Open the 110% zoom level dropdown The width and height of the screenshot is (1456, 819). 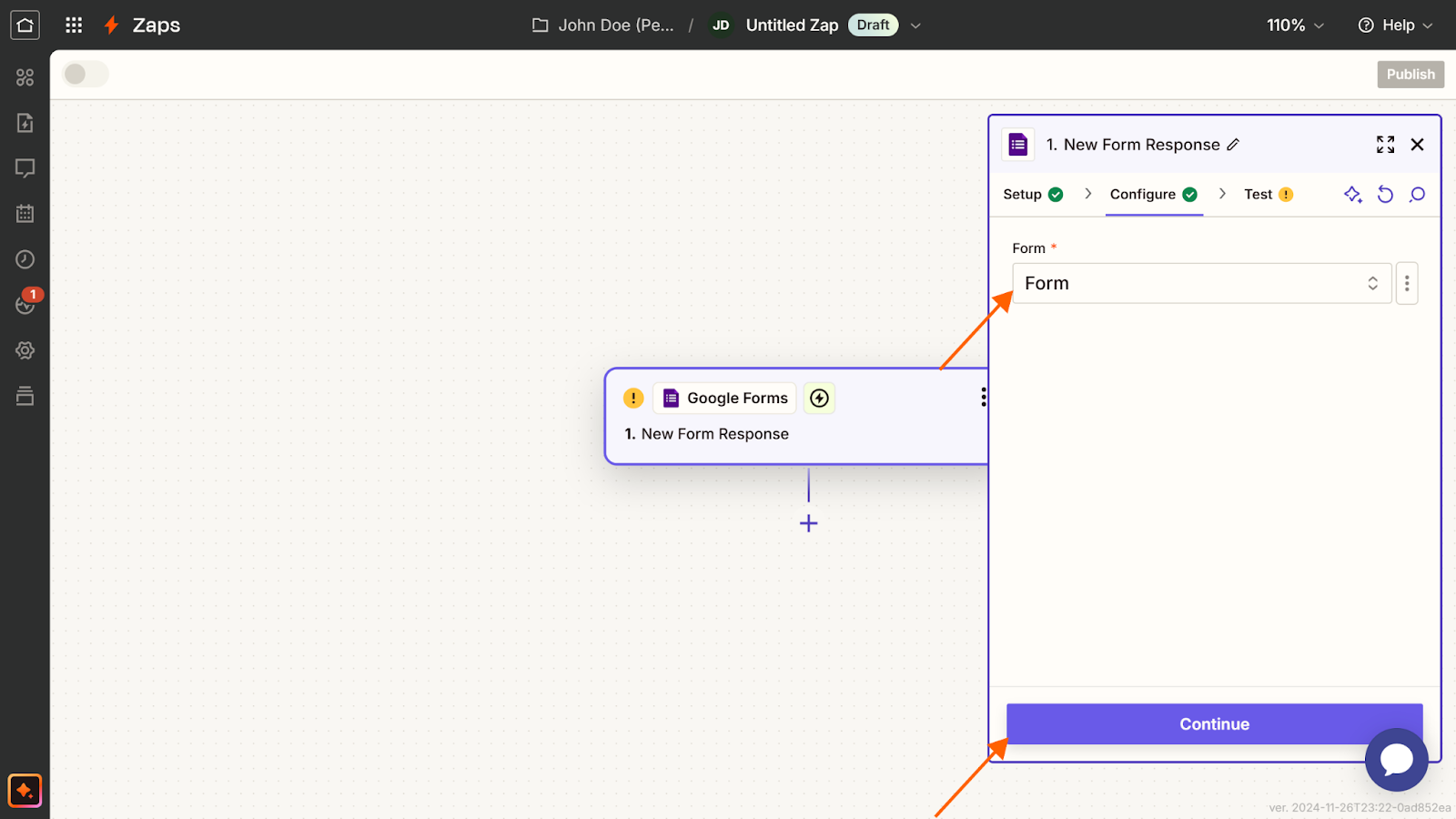pyautogui.click(x=1295, y=25)
